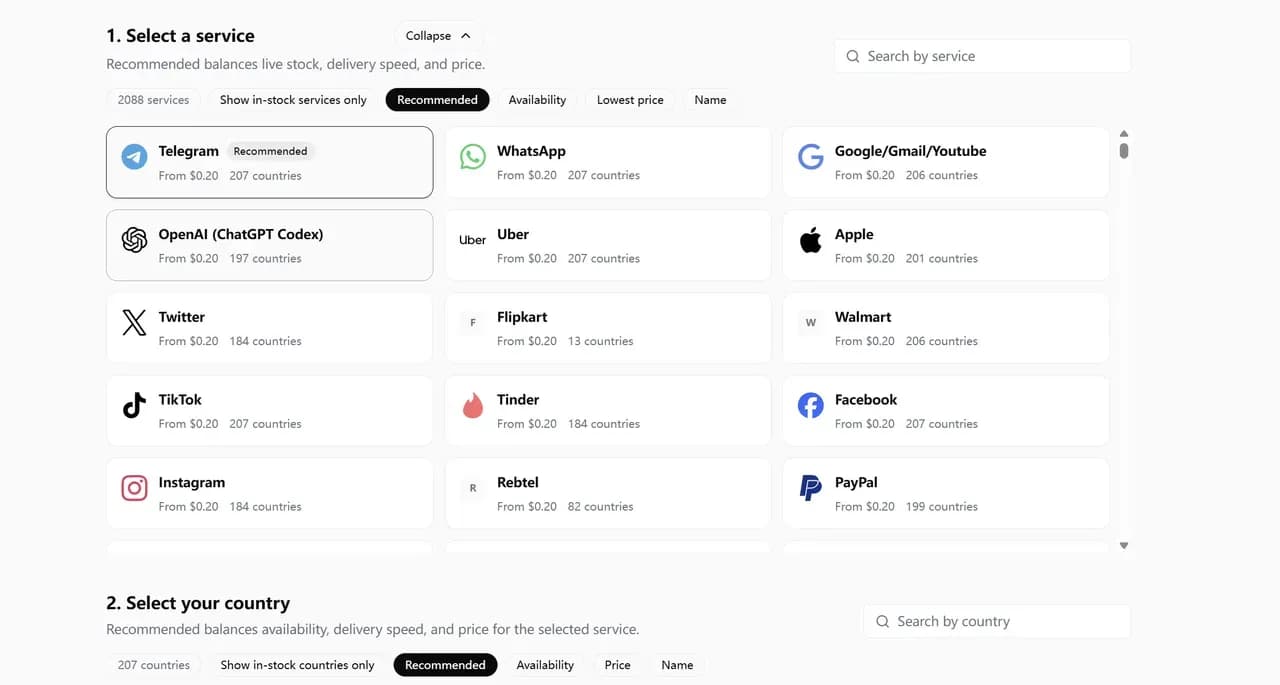Click the Walmart W placeholder icon
Viewport: 1280px width, 685px height.
[811, 322]
